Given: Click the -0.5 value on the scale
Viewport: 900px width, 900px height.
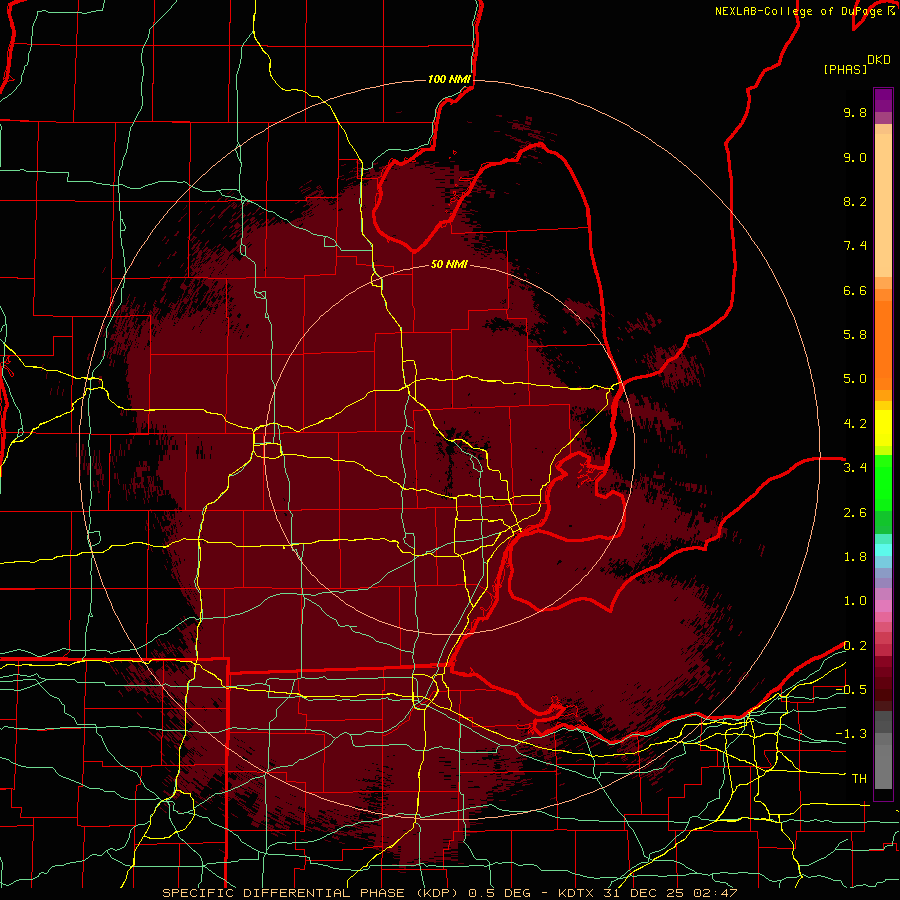Looking at the screenshot, I should [x=851, y=690].
